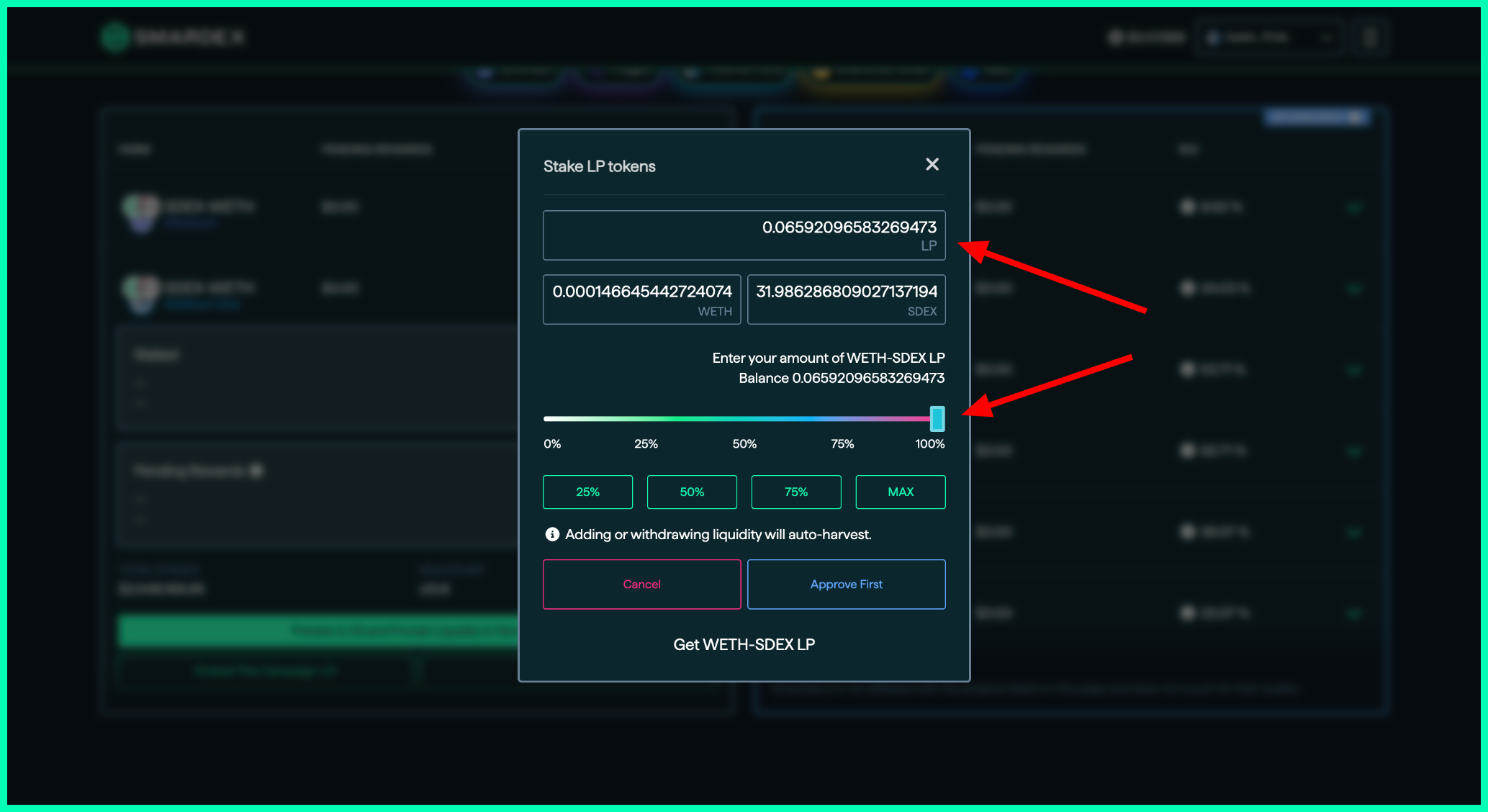Expand the first farm row chevron
1488x812 pixels.
(x=1353, y=208)
